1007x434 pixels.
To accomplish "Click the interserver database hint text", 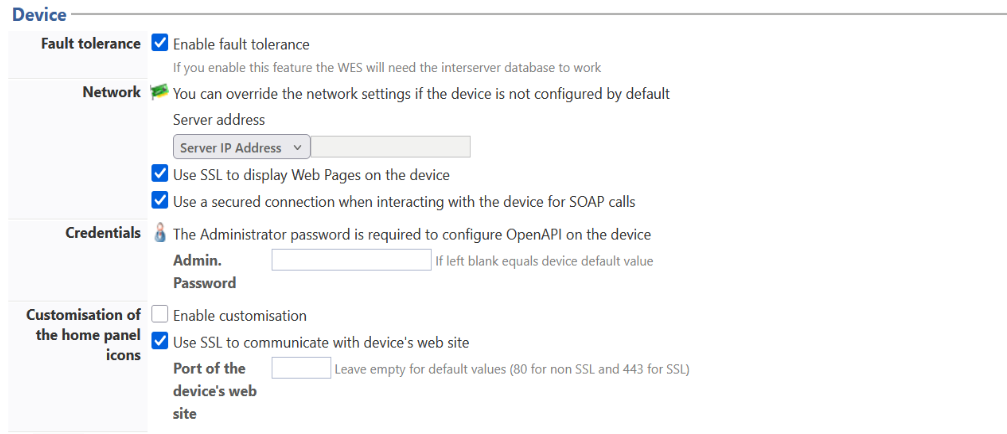I will point(387,68).
